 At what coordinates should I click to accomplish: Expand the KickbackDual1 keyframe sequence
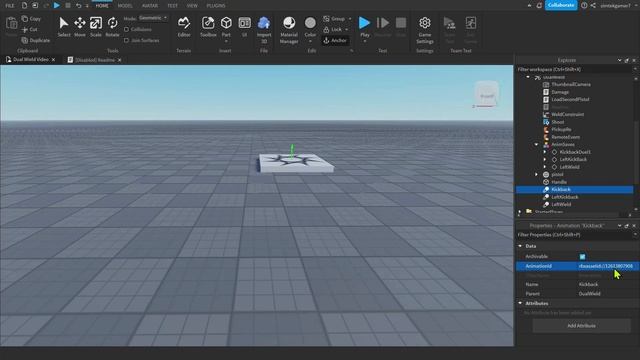coord(545,152)
